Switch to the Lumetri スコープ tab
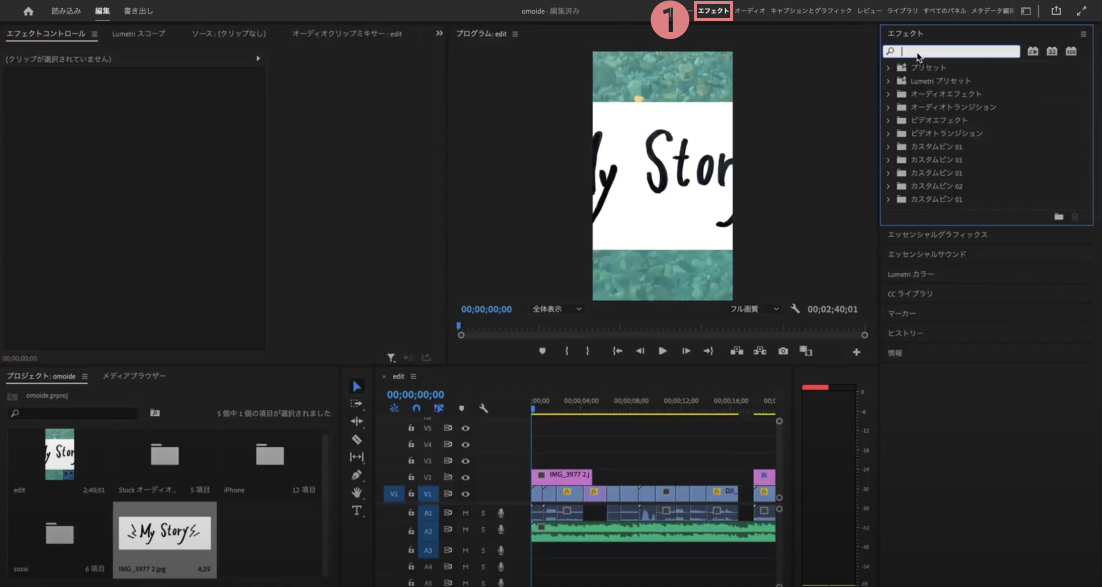The width and height of the screenshot is (1102, 587). click(138, 34)
